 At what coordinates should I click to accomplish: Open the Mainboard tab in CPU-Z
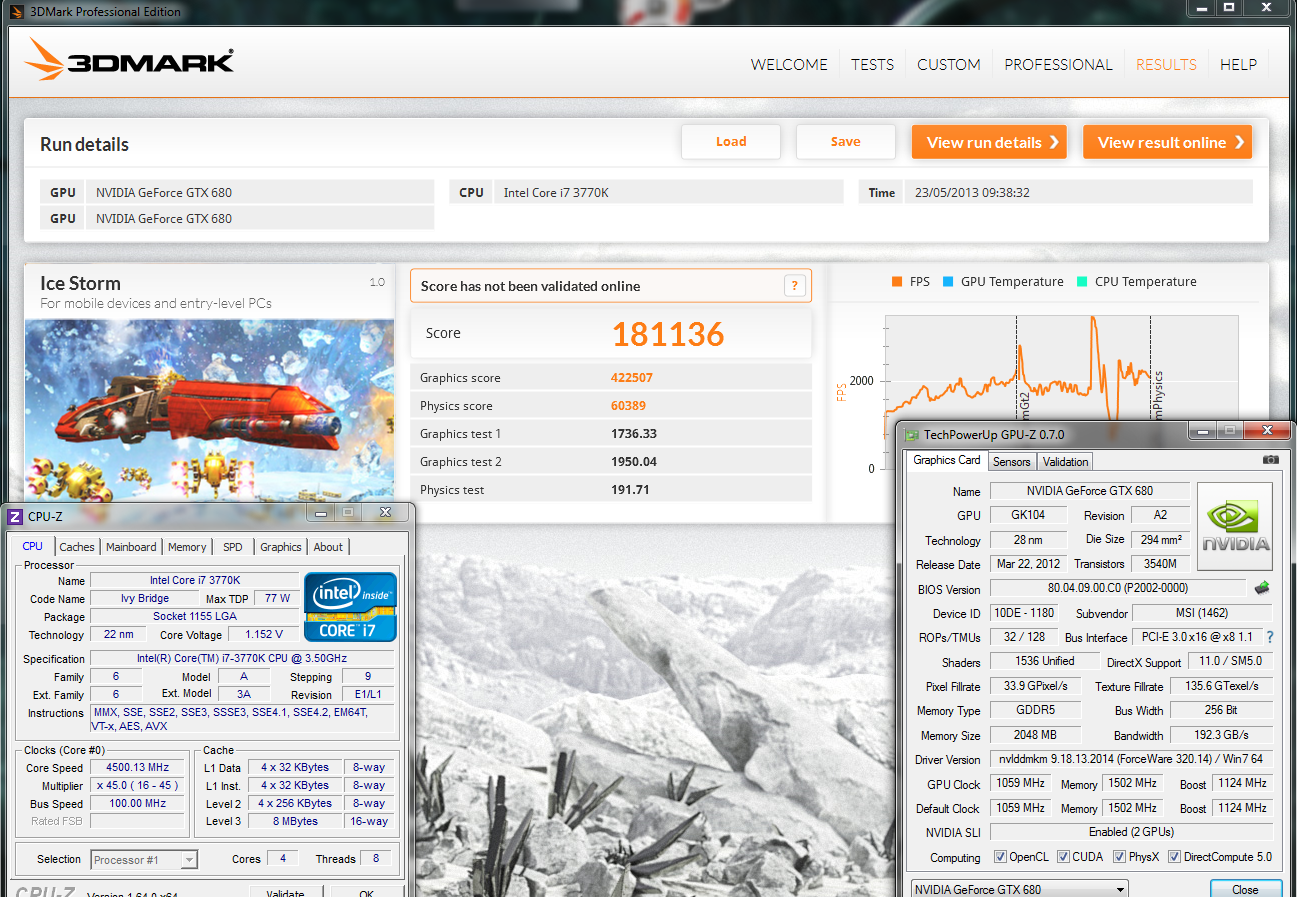pyautogui.click(x=131, y=547)
